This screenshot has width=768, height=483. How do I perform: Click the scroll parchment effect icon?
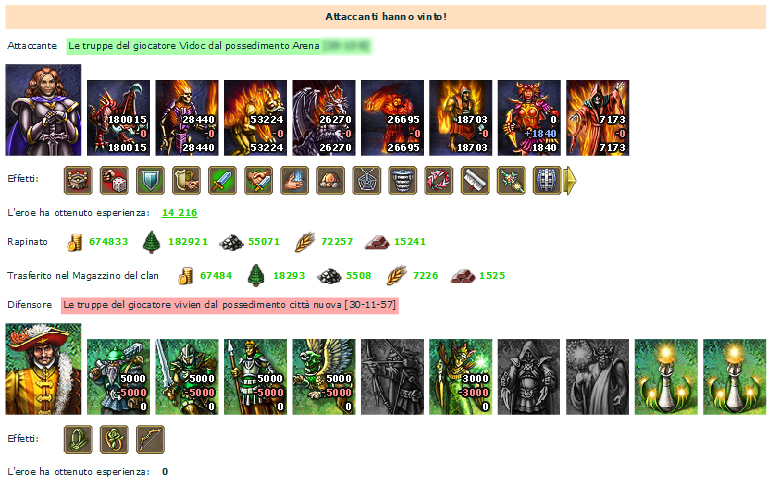click(x=475, y=180)
